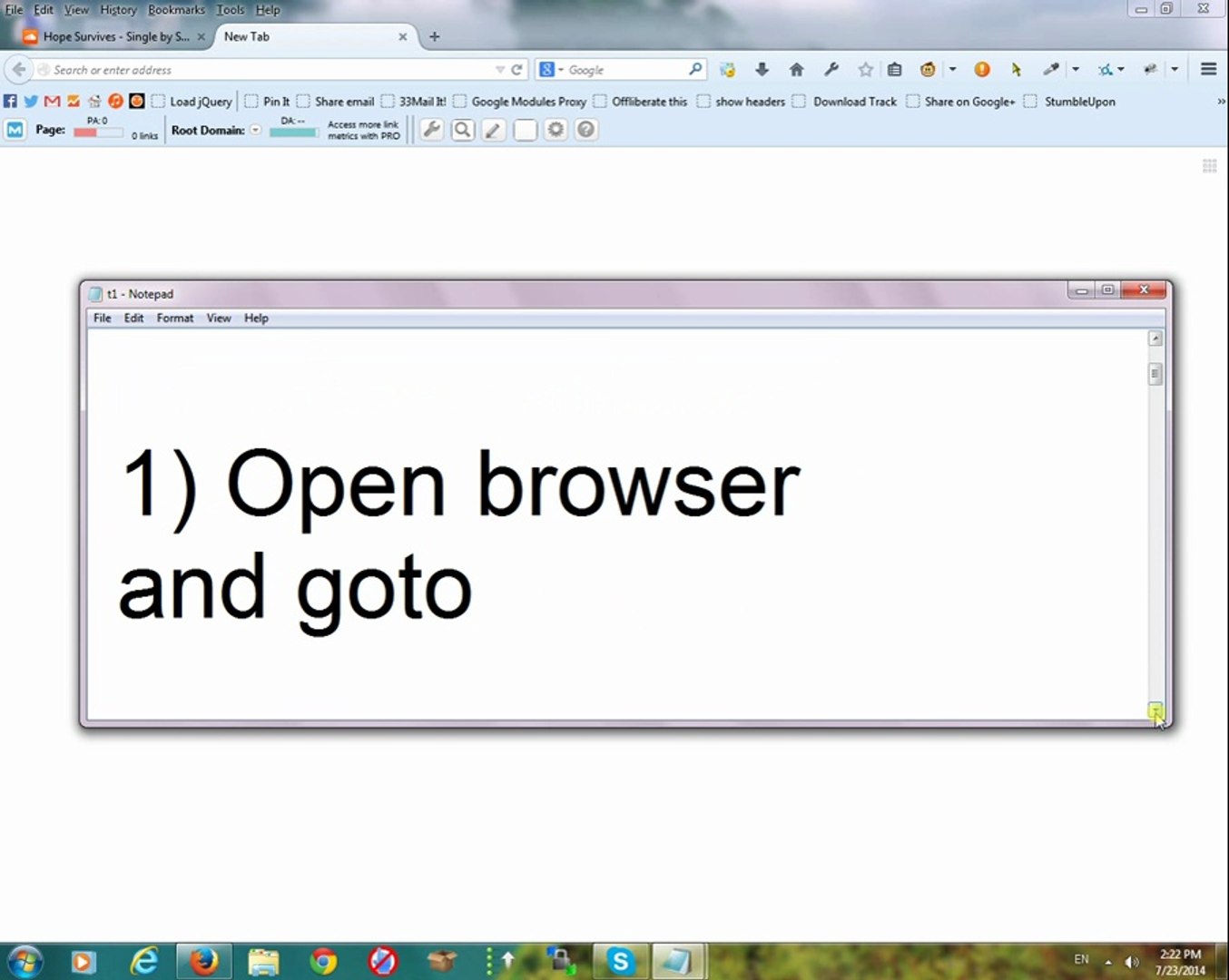Open Skype from the taskbar
Viewport: 1229px width, 980px height.
(x=621, y=960)
